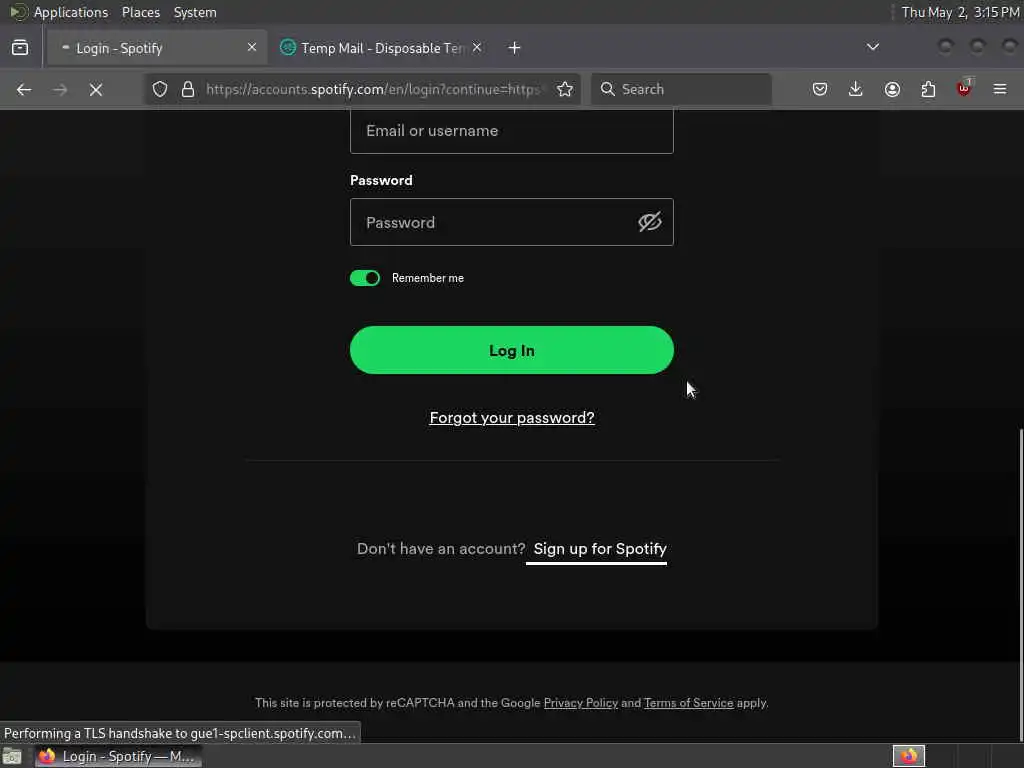Click the Password input field
Viewport: 1024px width, 768px height.
coord(511,222)
